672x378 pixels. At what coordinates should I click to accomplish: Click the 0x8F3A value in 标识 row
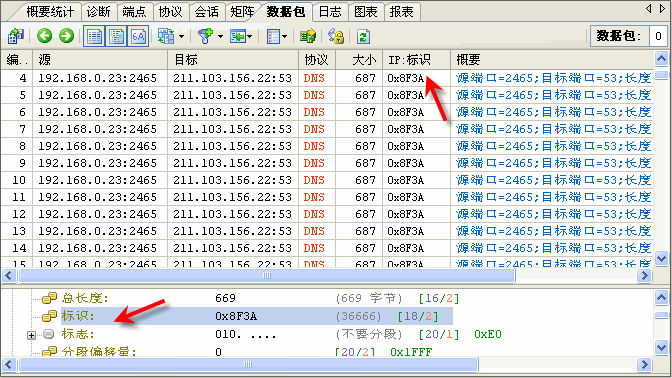point(236,316)
